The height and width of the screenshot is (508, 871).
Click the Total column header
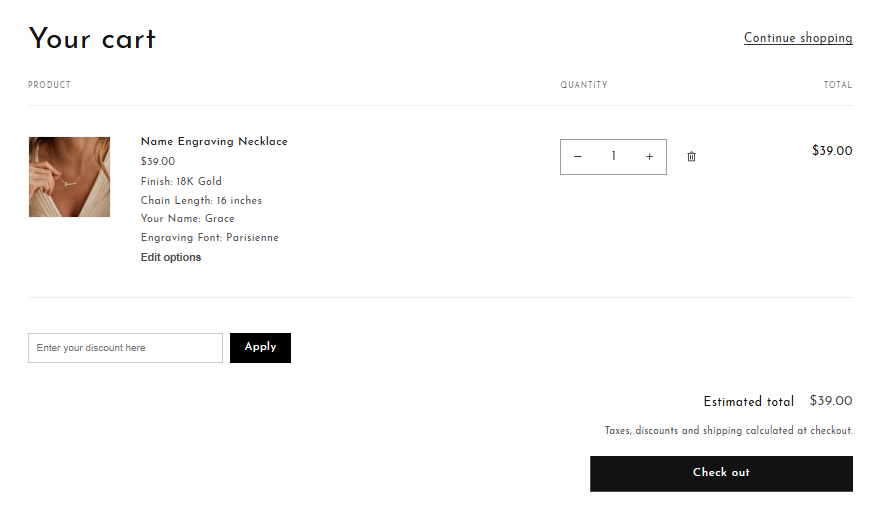click(x=838, y=85)
